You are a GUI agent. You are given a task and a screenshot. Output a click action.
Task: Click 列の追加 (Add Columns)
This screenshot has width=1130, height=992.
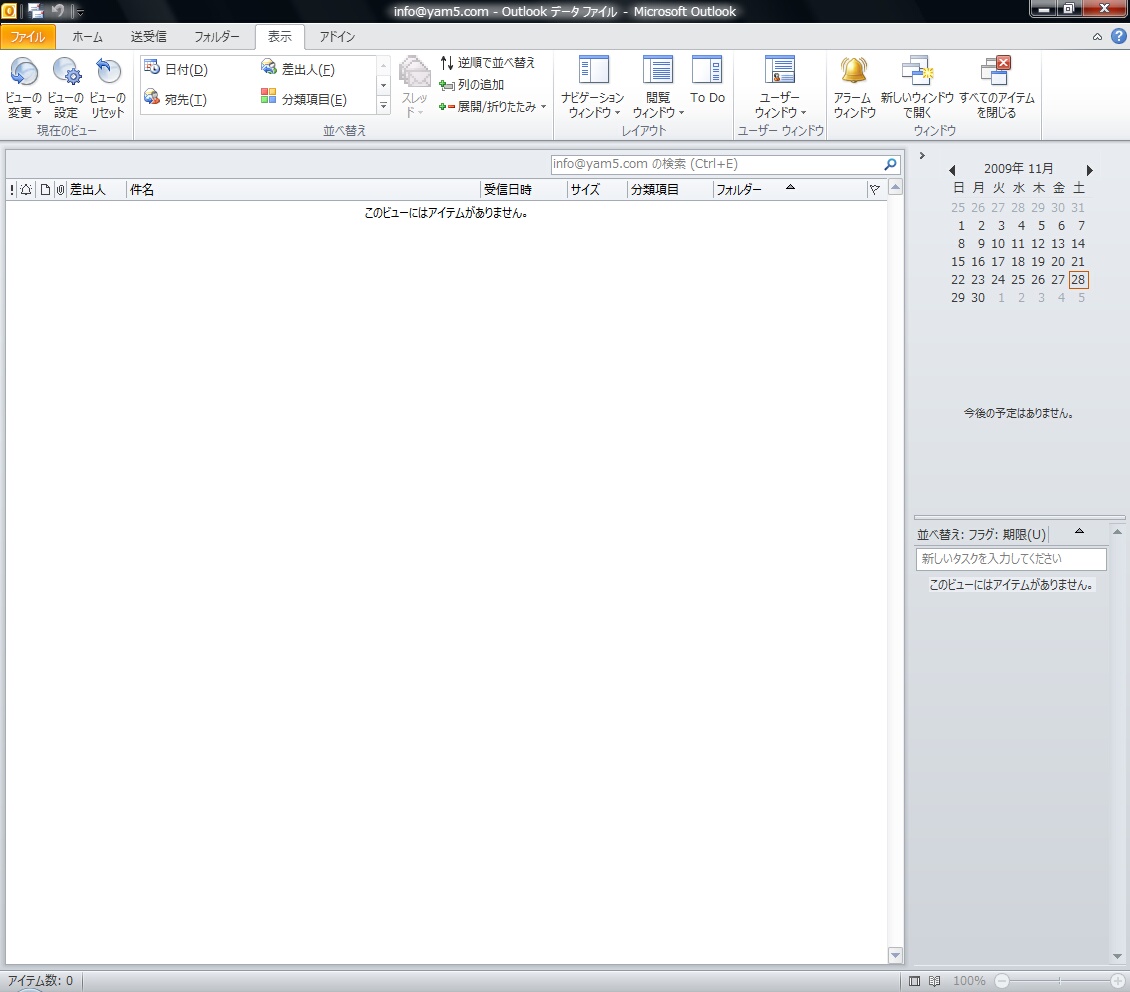click(x=471, y=85)
